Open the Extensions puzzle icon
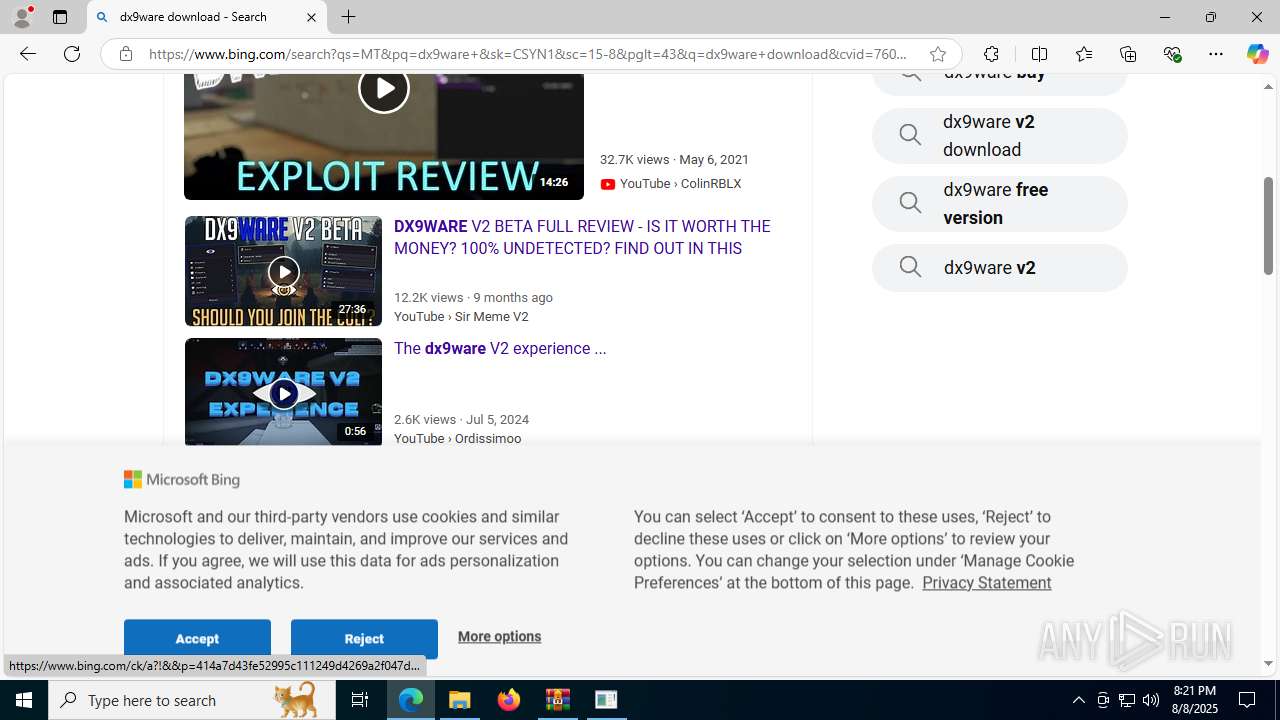This screenshot has width=1280, height=720. pyautogui.click(x=991, y=54)
